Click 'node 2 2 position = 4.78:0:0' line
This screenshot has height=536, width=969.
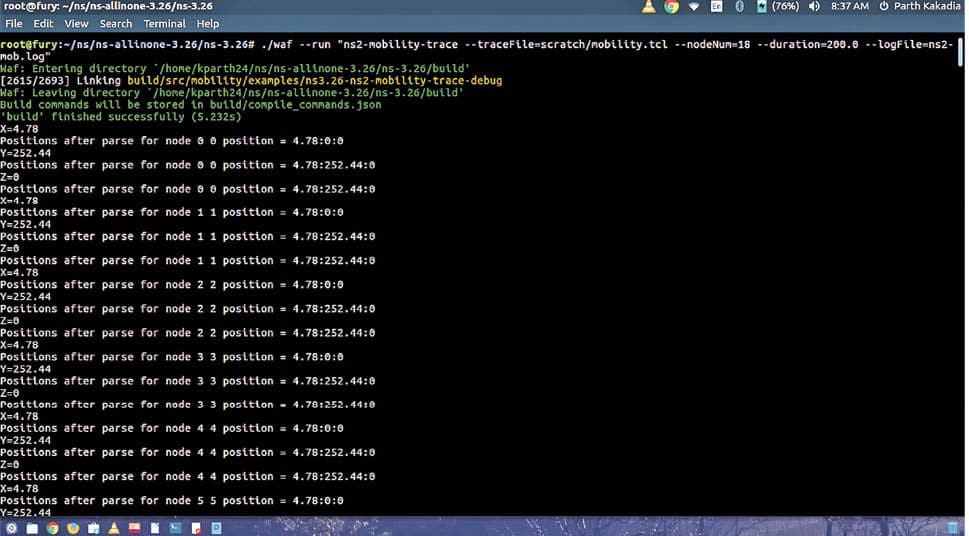[x=172, y=285]
